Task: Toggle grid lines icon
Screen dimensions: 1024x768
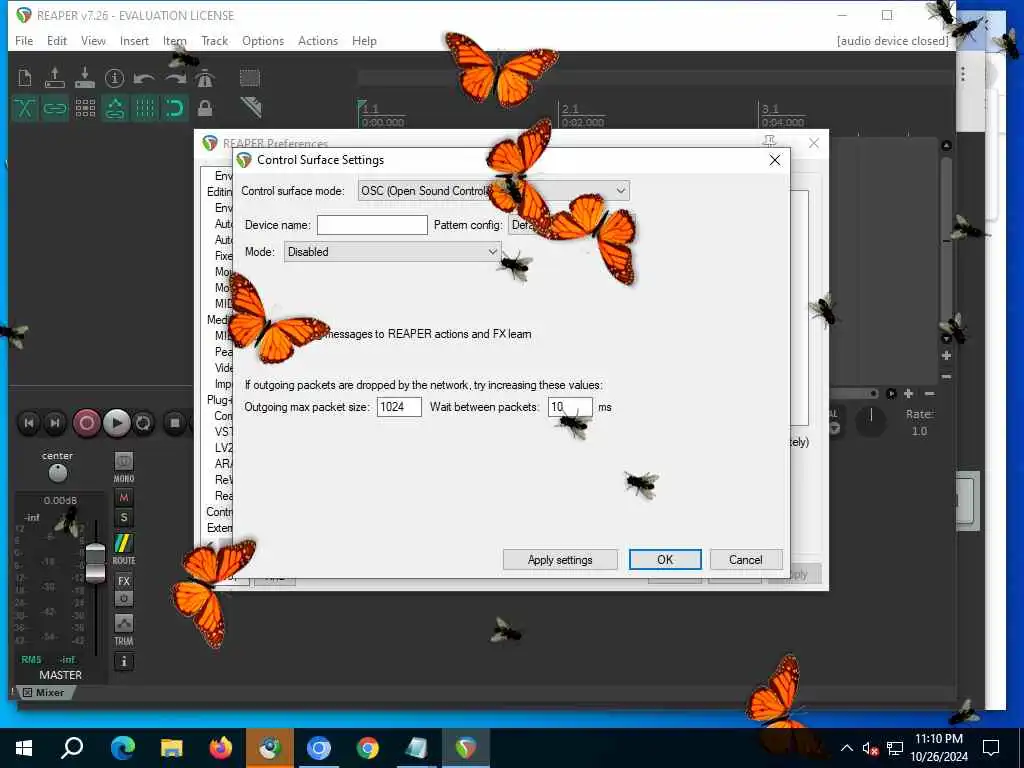Action: point(144,108)
